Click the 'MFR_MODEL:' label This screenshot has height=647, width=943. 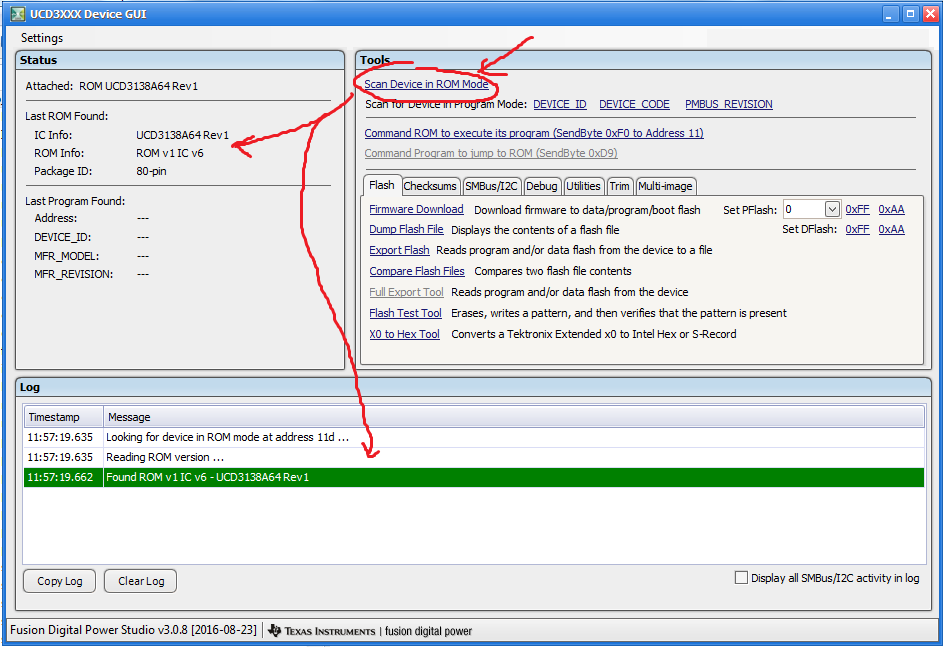pyautogui.click(x=66, y=256)
